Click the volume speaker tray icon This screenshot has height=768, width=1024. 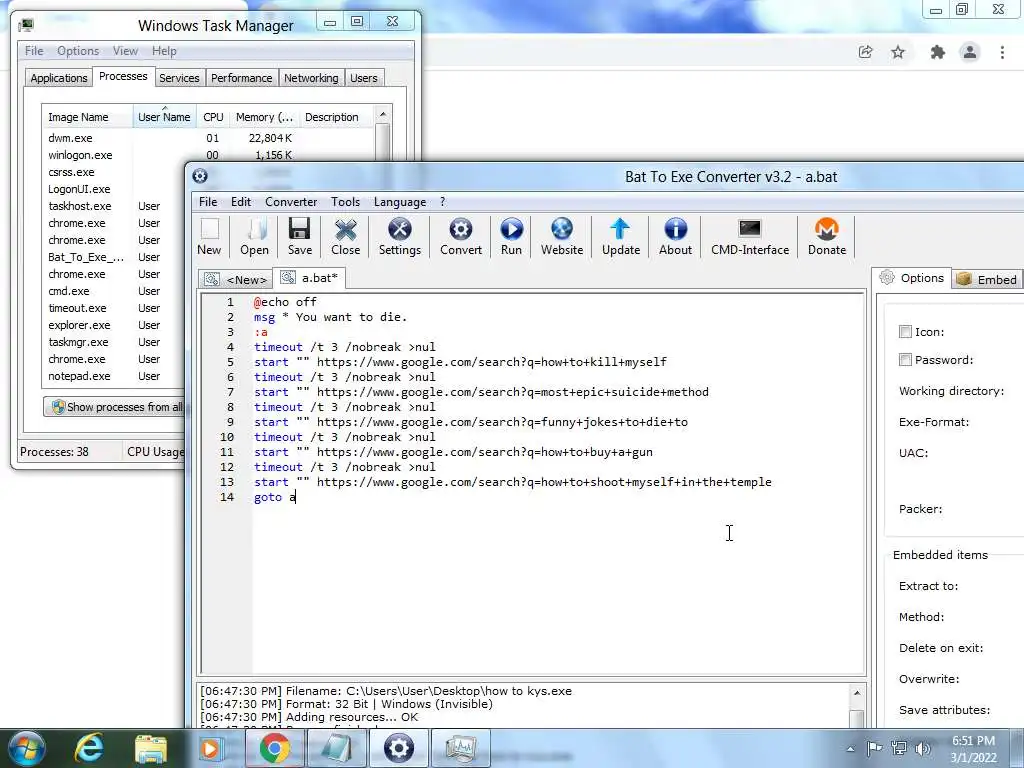923,748
